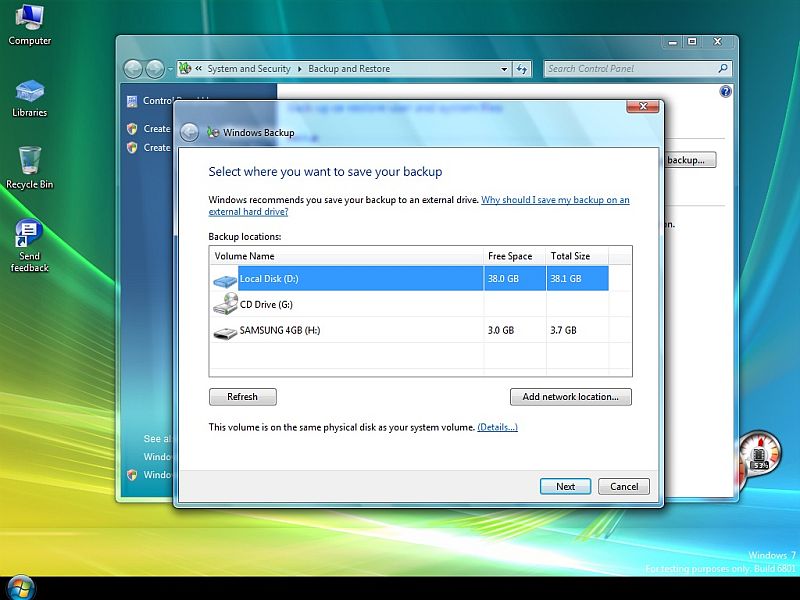
Task: Open the Libraries desktop icon
Action: (x=29, y=98)
